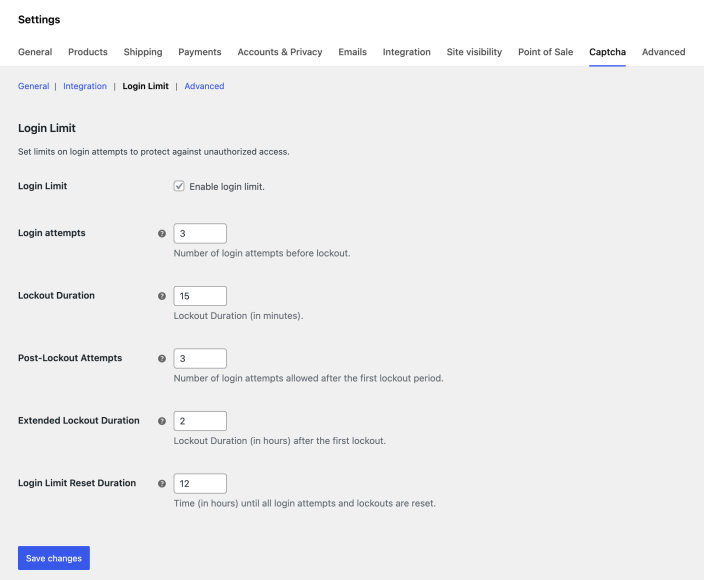Viewport: 704px width, 580px height.
Task: Focus the Login Limit Reset Duration field
Action: point(200,483)
